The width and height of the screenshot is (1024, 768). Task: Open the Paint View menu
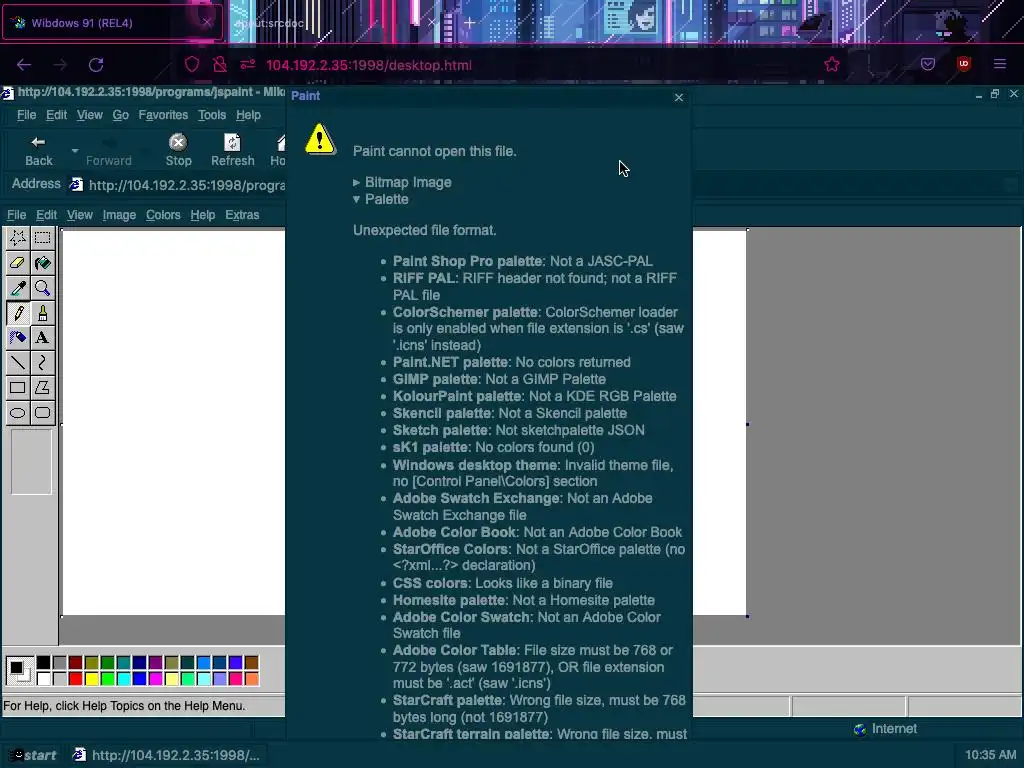[80, 215]
